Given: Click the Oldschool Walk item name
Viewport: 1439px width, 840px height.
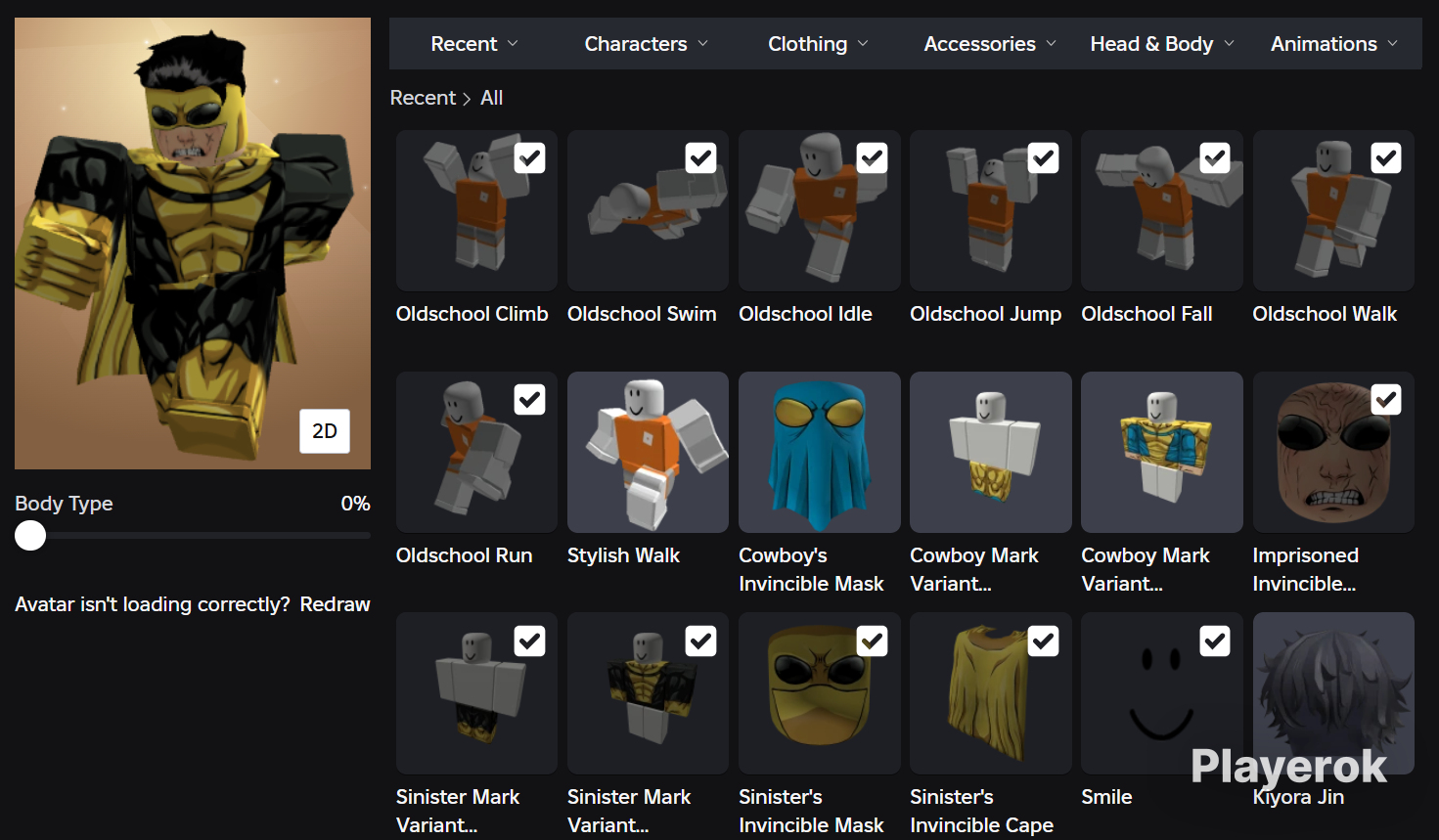Looking at the screenshot, I should (1325, 314).
